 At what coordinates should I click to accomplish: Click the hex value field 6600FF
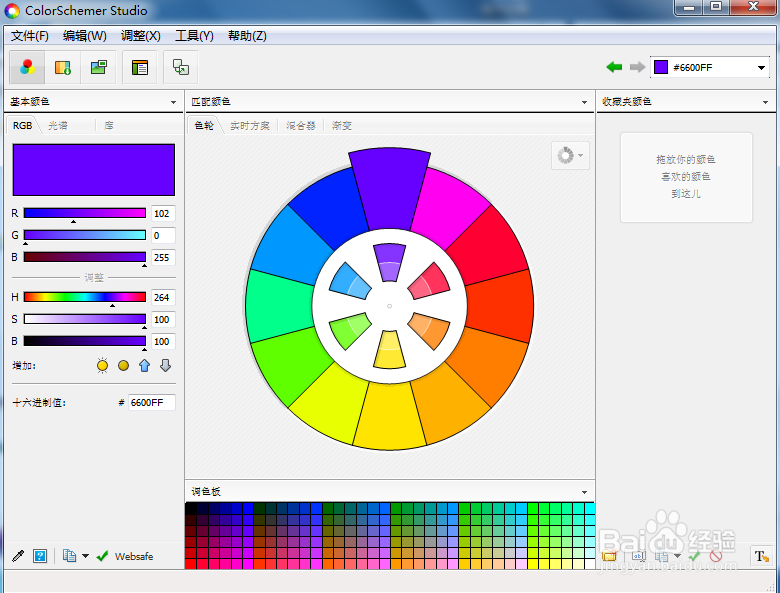(x=152, y=402)
